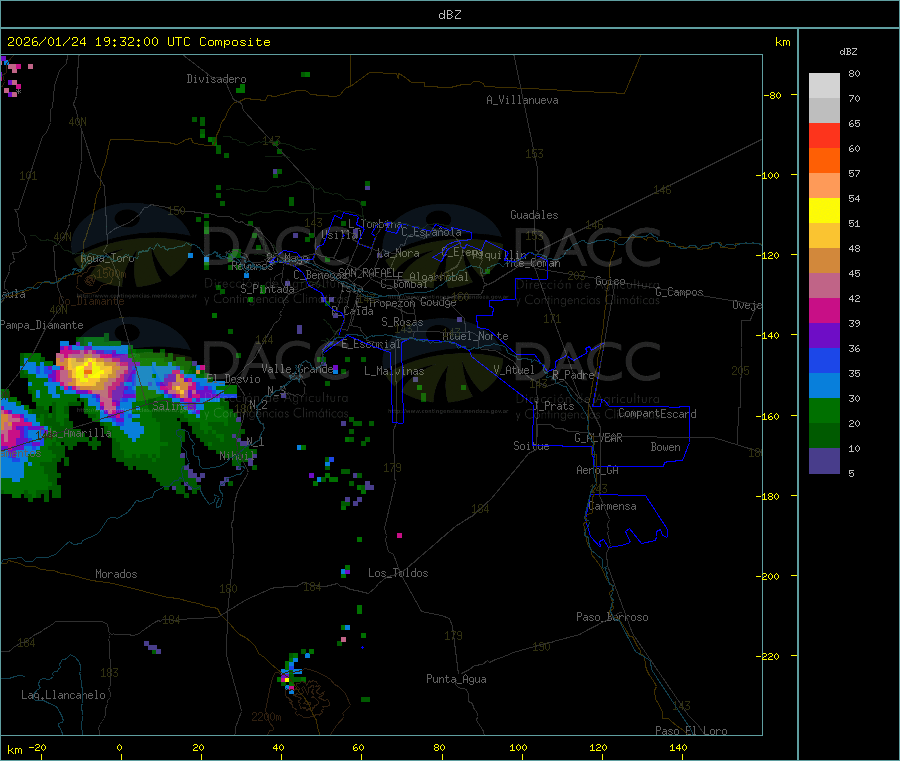900x761 pixels.
Task: Click the G_Campos label
Action: 679,292
